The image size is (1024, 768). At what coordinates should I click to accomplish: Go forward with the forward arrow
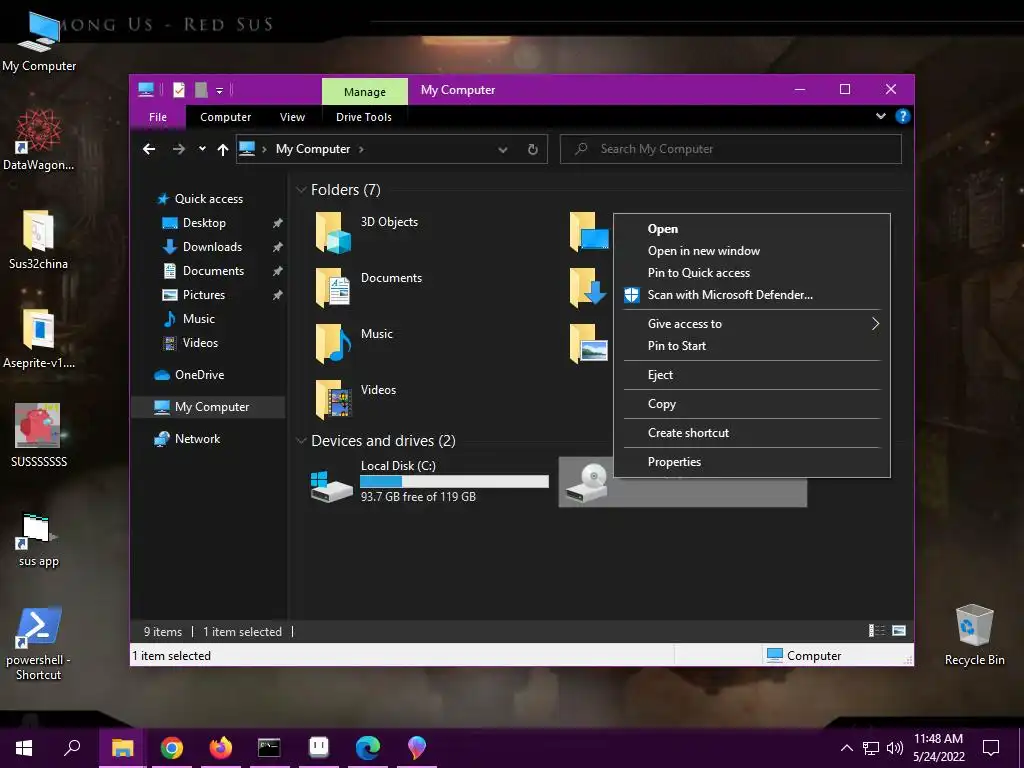(x=178, y=150)
